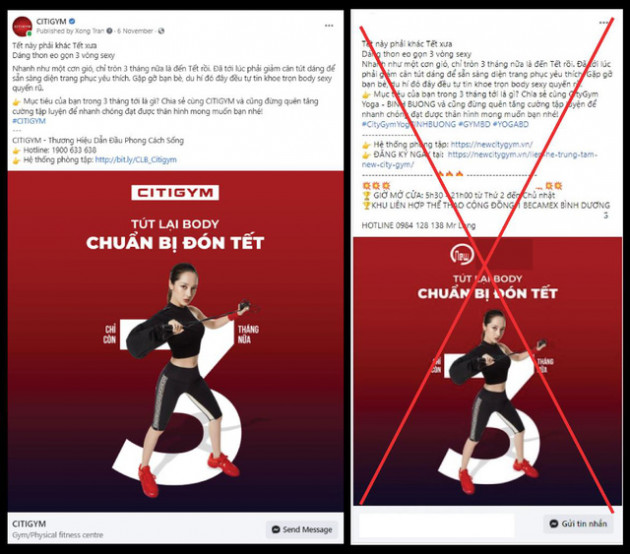Open the https://newcitygym.vn/ link
This screenshot has width=630, height=554.
tap(492, 144)
